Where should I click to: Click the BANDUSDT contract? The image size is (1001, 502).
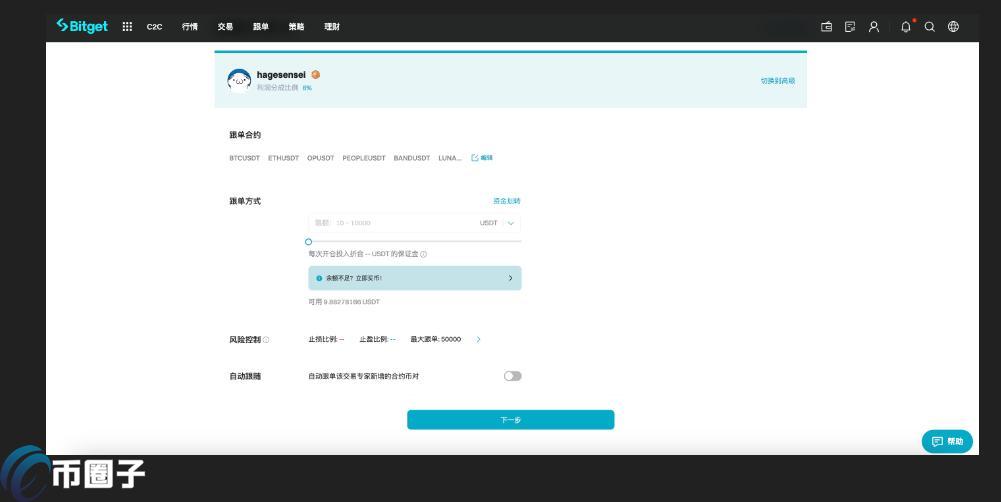(412, 158)
